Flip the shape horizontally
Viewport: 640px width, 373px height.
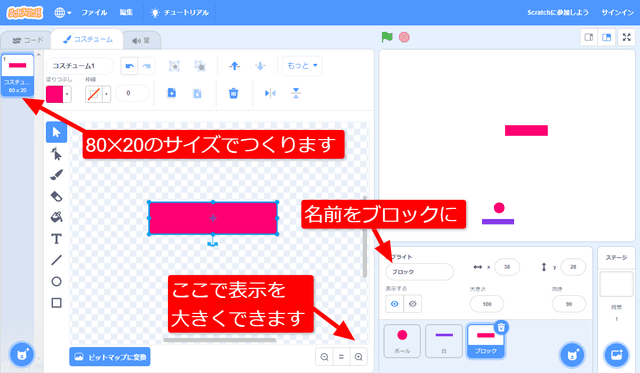(x=270, y=93)
